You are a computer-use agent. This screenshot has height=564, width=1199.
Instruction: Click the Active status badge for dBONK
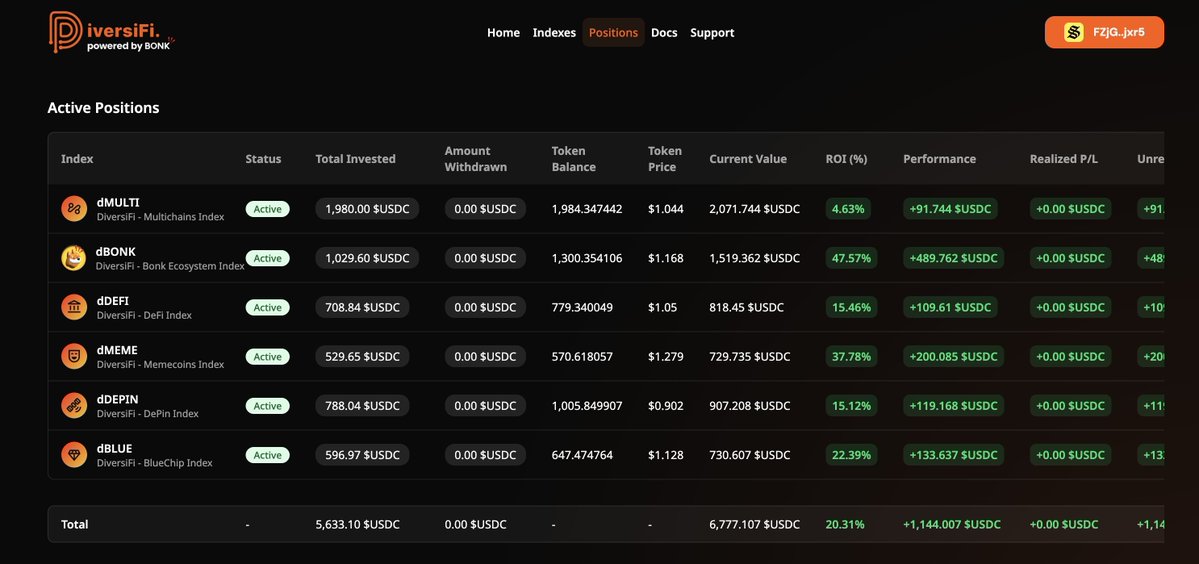pyautogui.click(x=268, y=258)
